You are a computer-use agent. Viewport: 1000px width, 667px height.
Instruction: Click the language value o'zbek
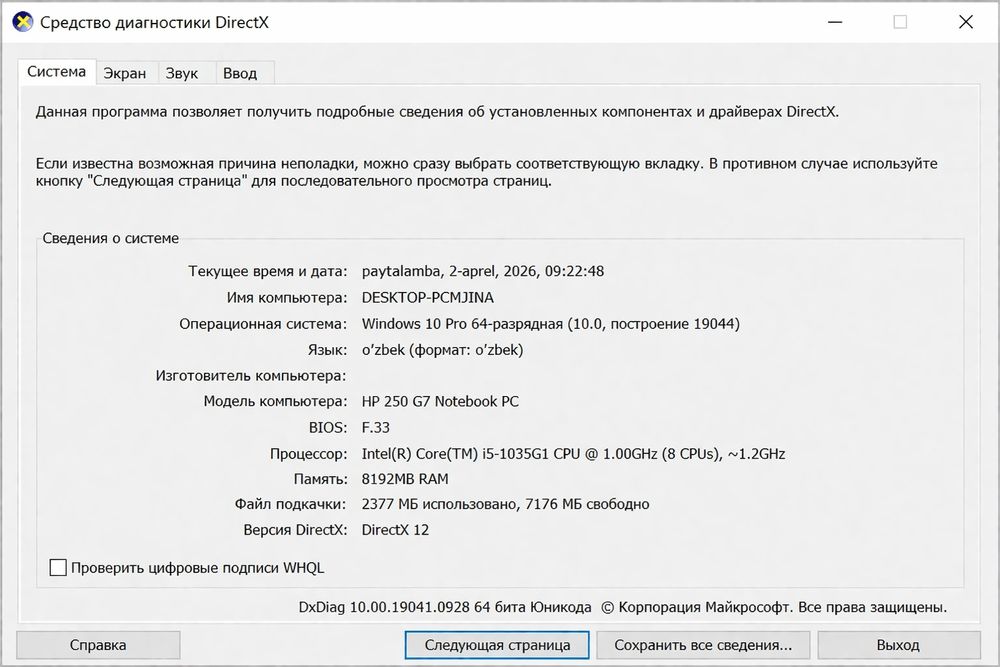(x=442, y=349)
